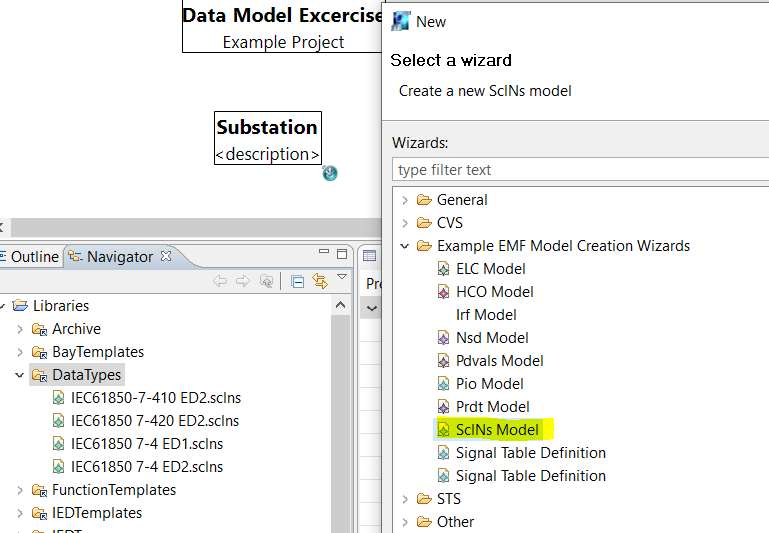Click the icon below Substation box

[330, 173]
